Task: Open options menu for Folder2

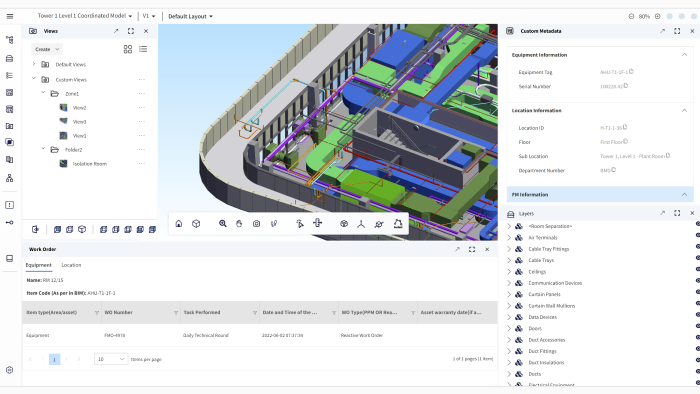Action: point(142,149)
